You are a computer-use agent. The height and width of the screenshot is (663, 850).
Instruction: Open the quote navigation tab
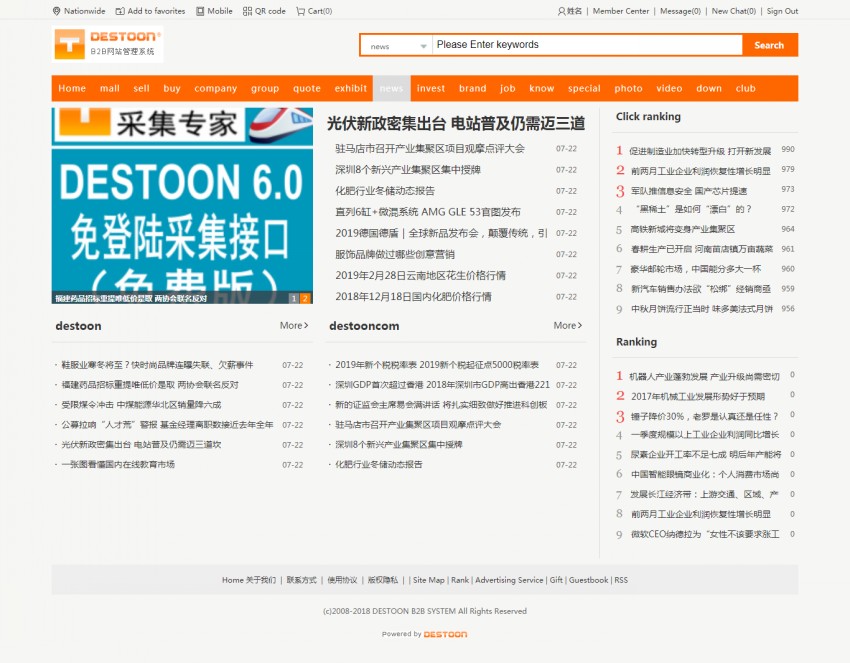coord(307,88)
